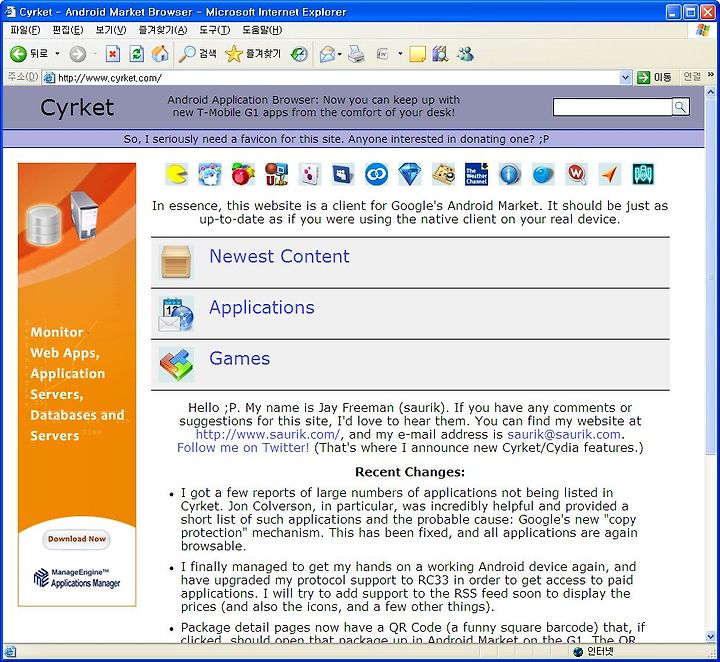Open the 편집(E) menu
Image resolution: width=720 pixels, height=662 pixels.
click(x=68, y=30)
